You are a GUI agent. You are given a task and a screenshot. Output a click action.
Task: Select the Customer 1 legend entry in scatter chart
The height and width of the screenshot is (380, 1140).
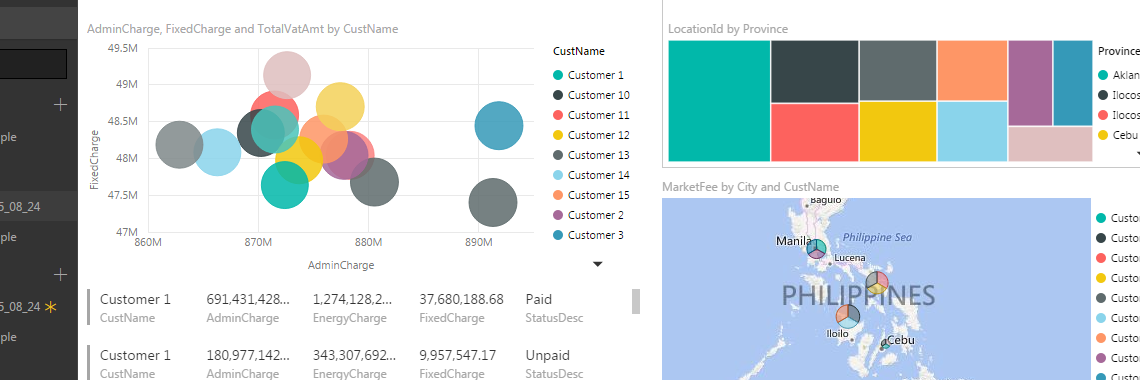pyautogui.click(x=588, y=75)
